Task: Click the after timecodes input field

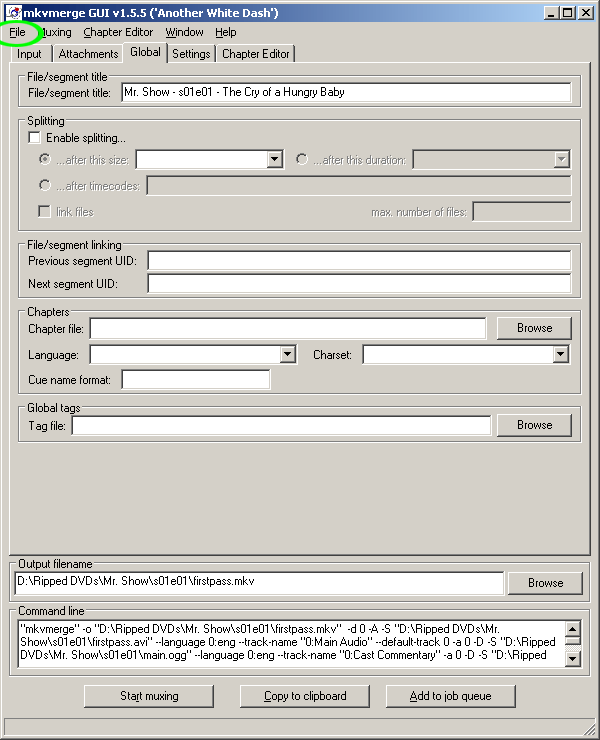Action: 359,185
